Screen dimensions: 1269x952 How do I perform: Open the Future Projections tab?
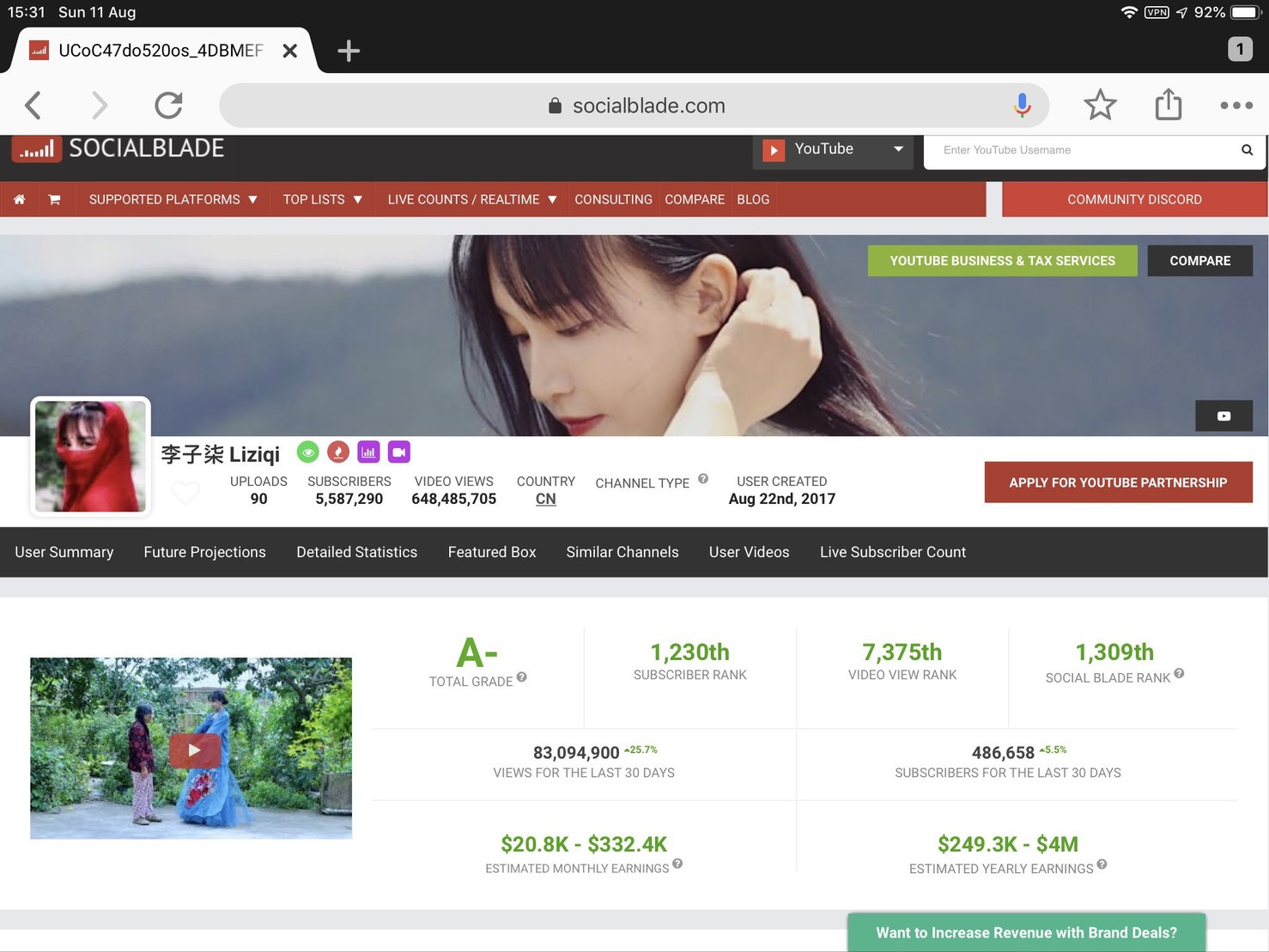pyautogui.click(x=204, y=552)
